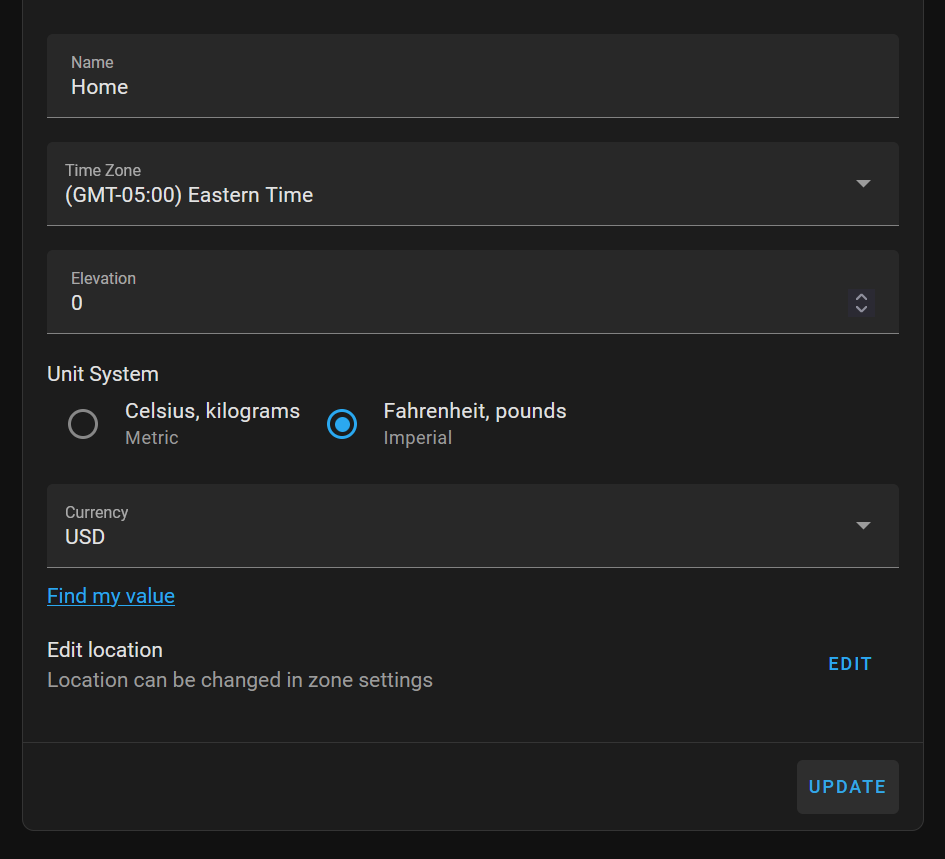The width and height of the screenshot is (945, 859).
Task: Expand the Currency dropdown
Action: pyautogui.click(x=473, y=526)
